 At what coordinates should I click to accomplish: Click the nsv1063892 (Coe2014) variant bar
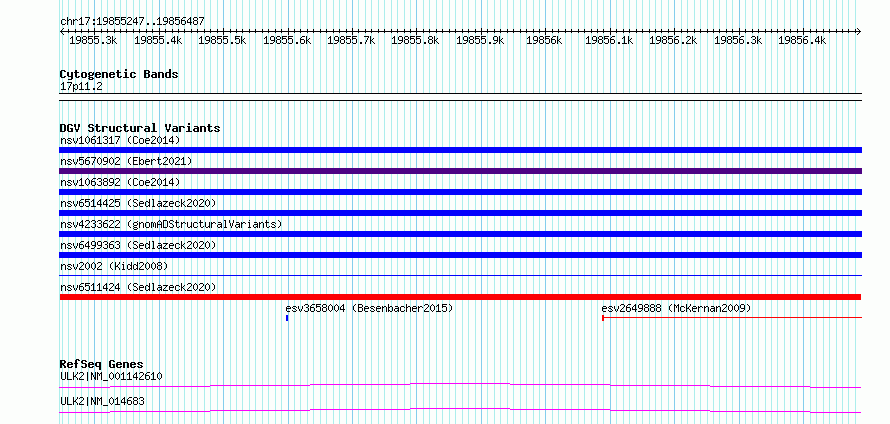tap(460, 192)
